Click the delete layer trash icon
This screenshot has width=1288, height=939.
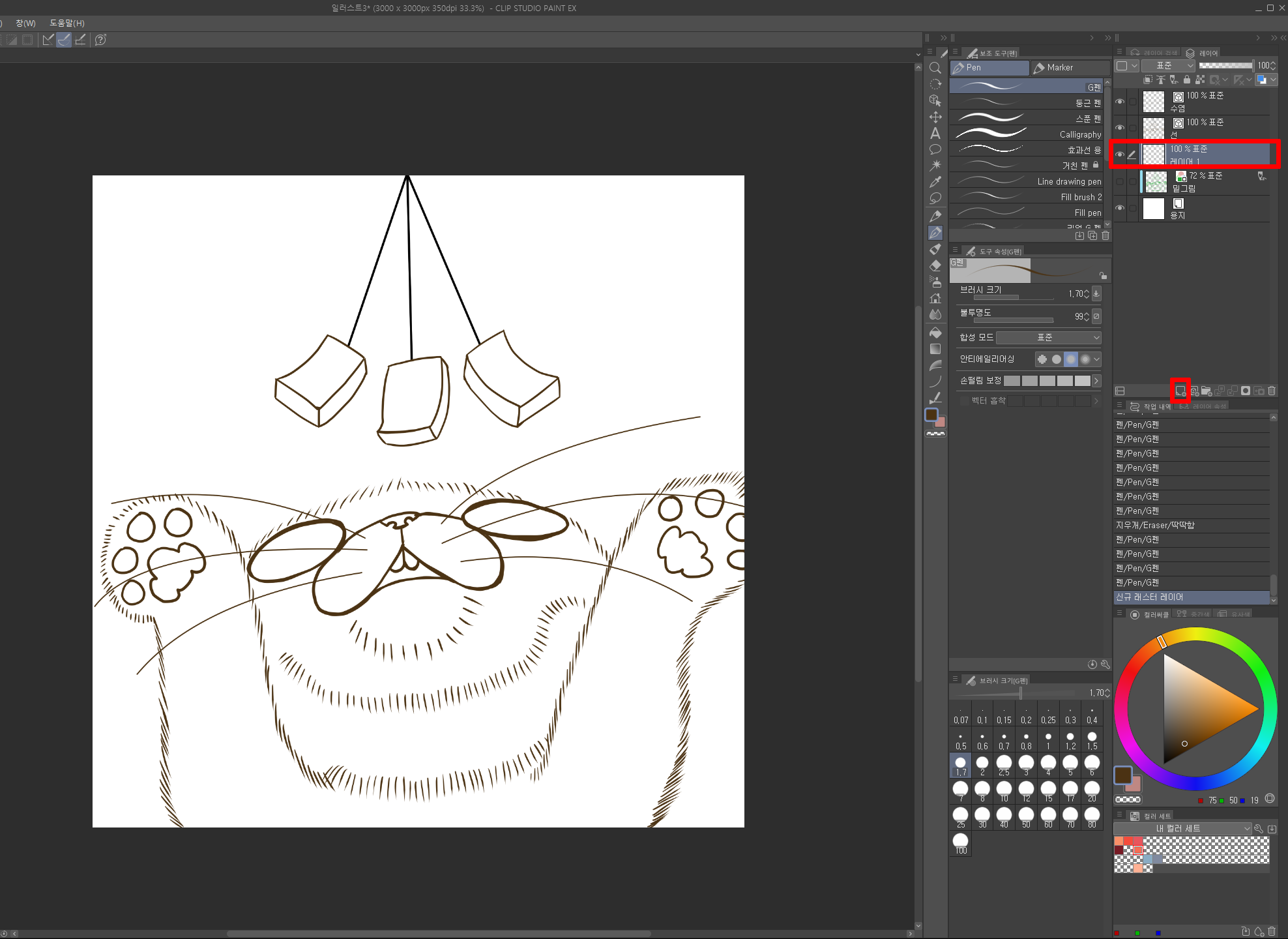[x=1272, y=391]
